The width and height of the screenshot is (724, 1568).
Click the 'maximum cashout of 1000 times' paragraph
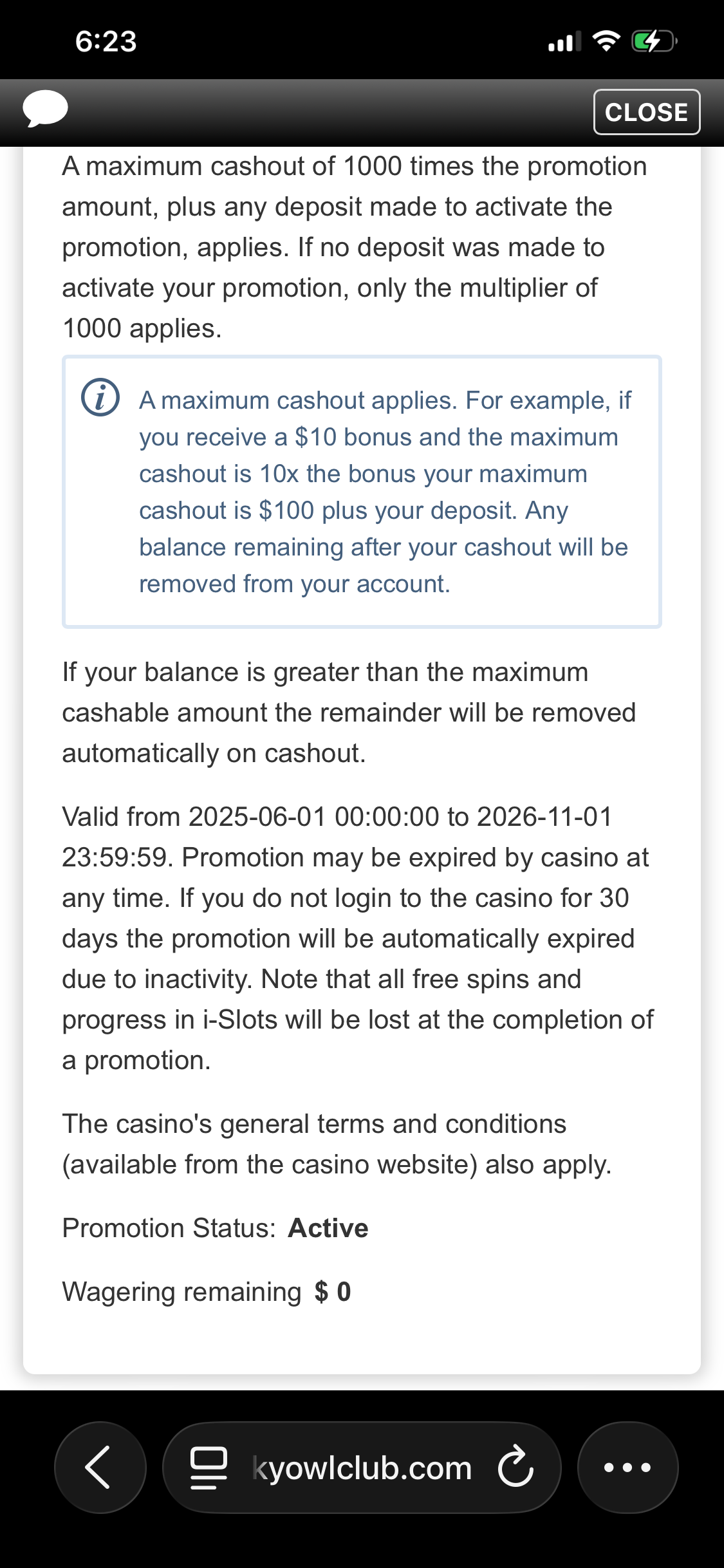[x=355, y=247]
